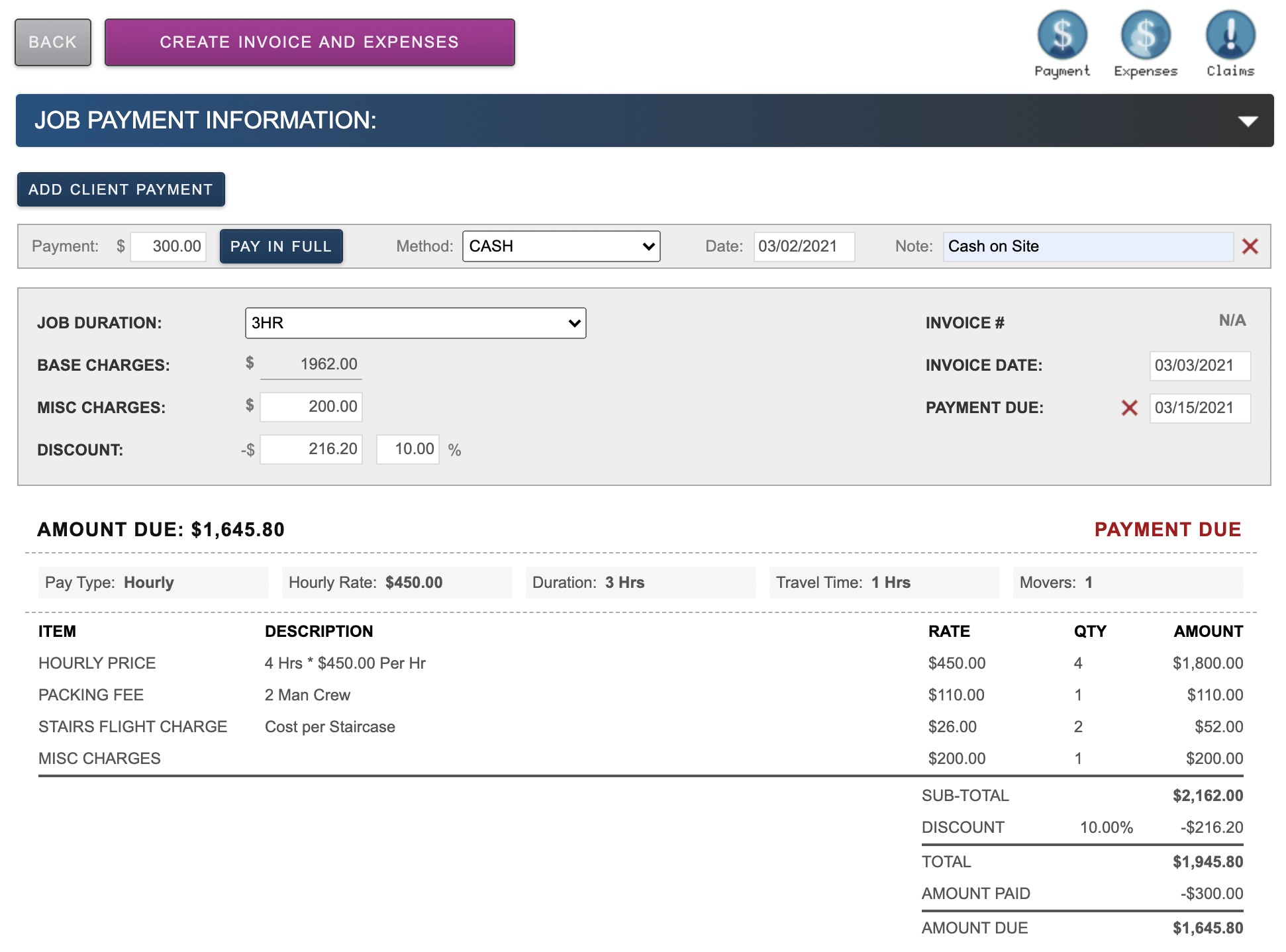Click the Misc Charges amount field
The height and width of the screenshot is (952, 1286).
tap(311, 406)
